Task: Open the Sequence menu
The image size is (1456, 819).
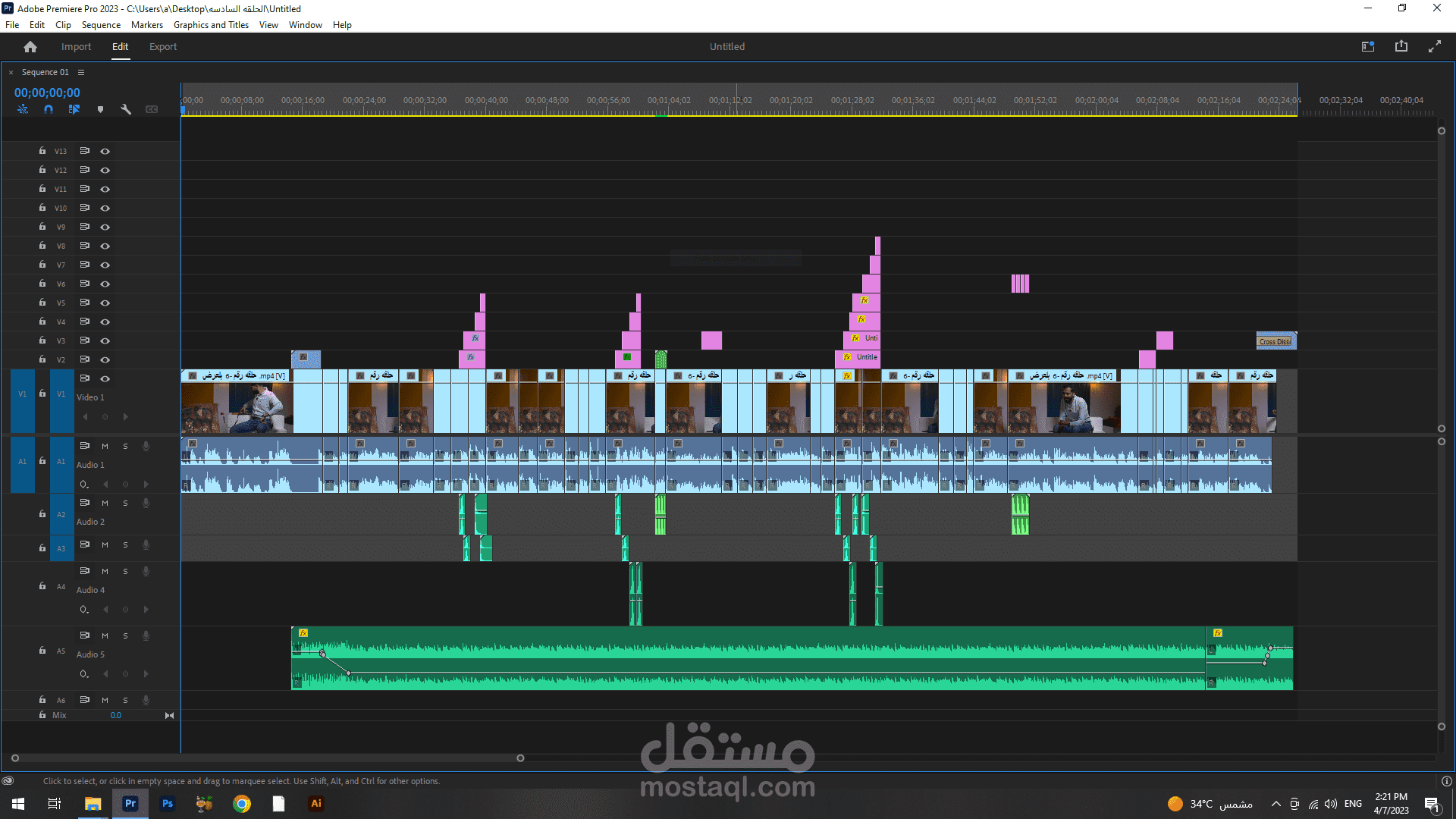Action: 101,25
